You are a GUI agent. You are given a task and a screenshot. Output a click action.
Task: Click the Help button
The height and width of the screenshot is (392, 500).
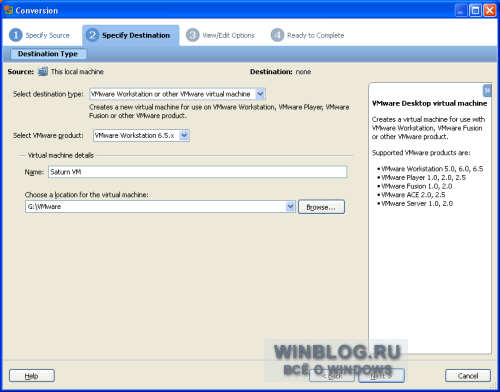tap(32, 376)
